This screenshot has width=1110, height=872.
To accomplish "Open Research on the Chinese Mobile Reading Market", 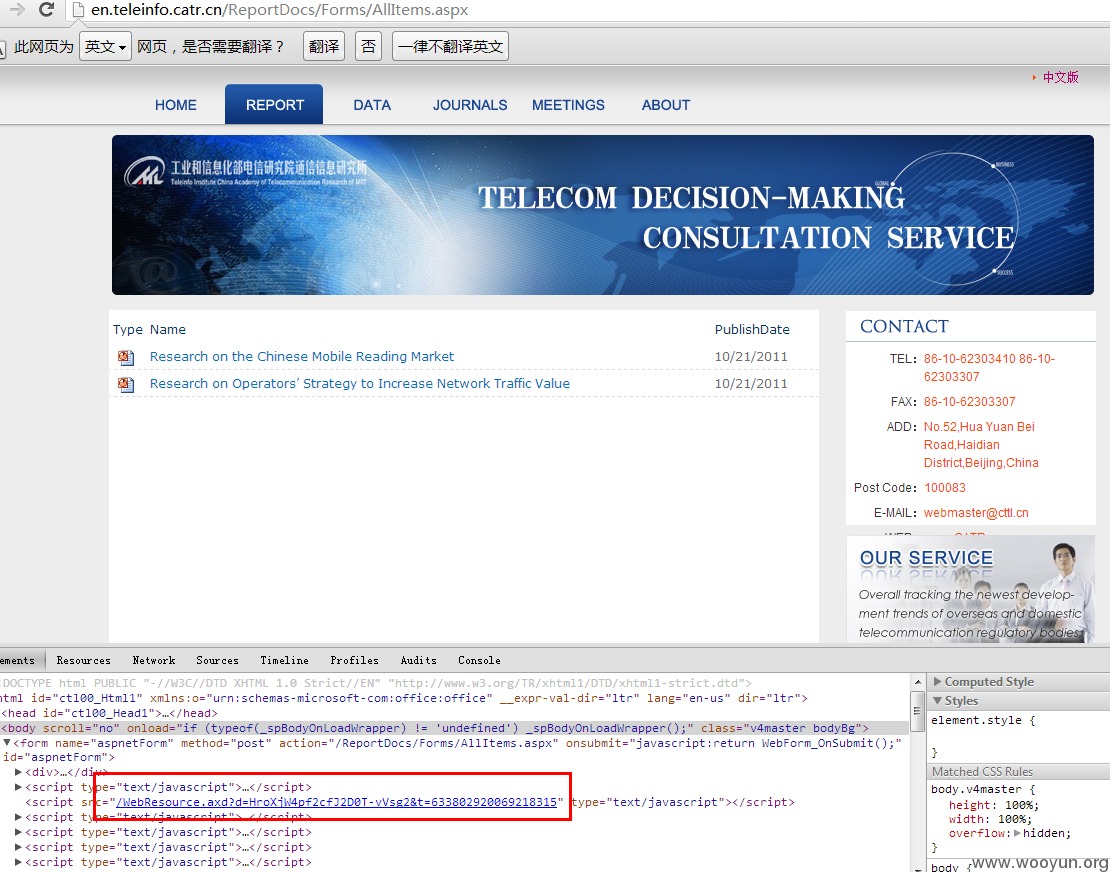I will [x=302, y=357].
